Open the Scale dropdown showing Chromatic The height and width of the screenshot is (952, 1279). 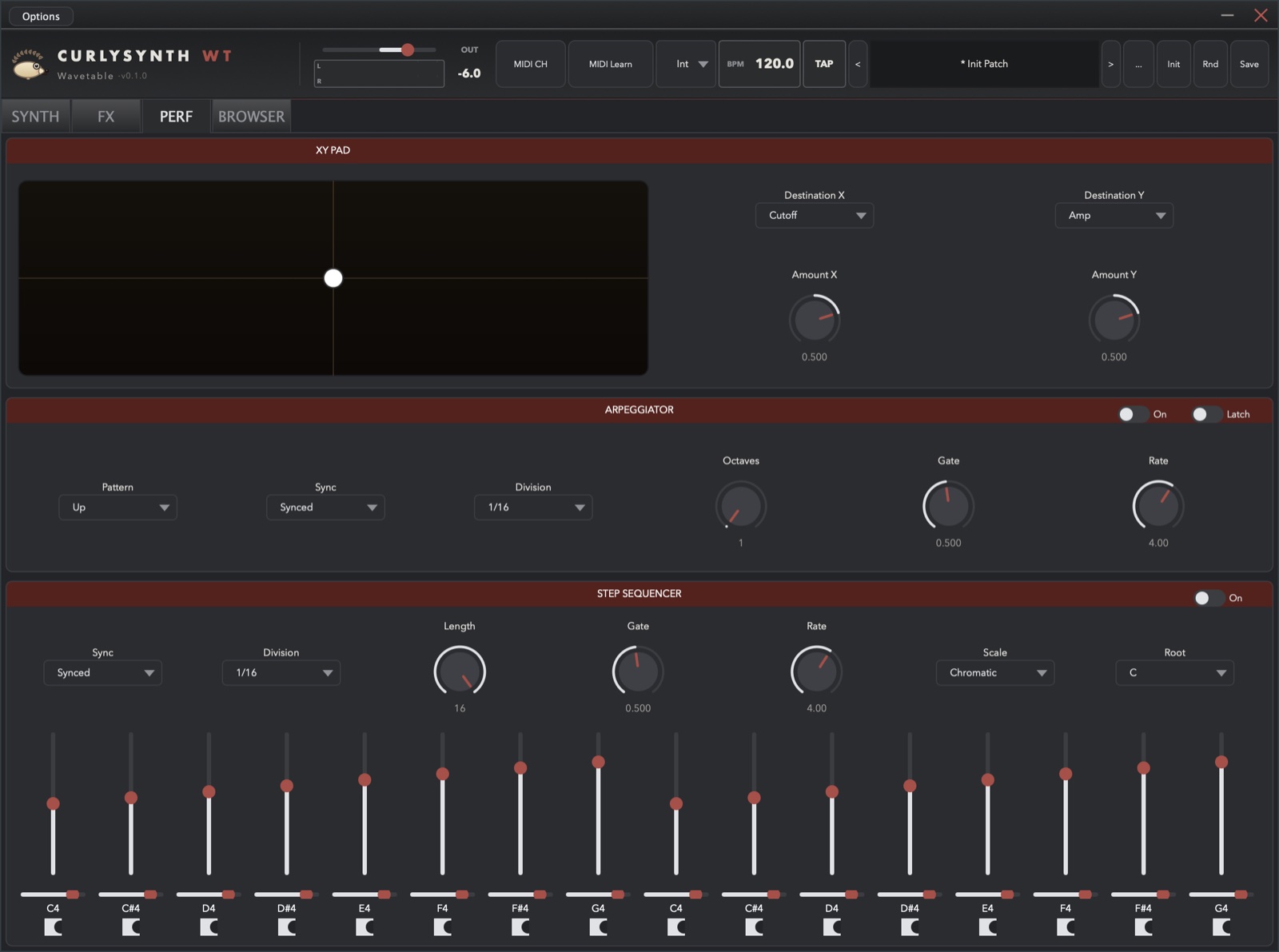coord(995,673)
